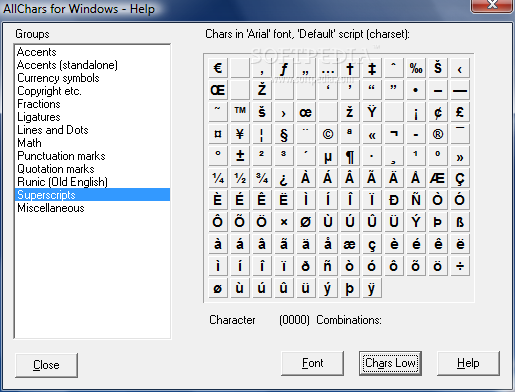
Task: Choose the per mille ‰ character
Action: pyautogui.click(x=416, y=68)
